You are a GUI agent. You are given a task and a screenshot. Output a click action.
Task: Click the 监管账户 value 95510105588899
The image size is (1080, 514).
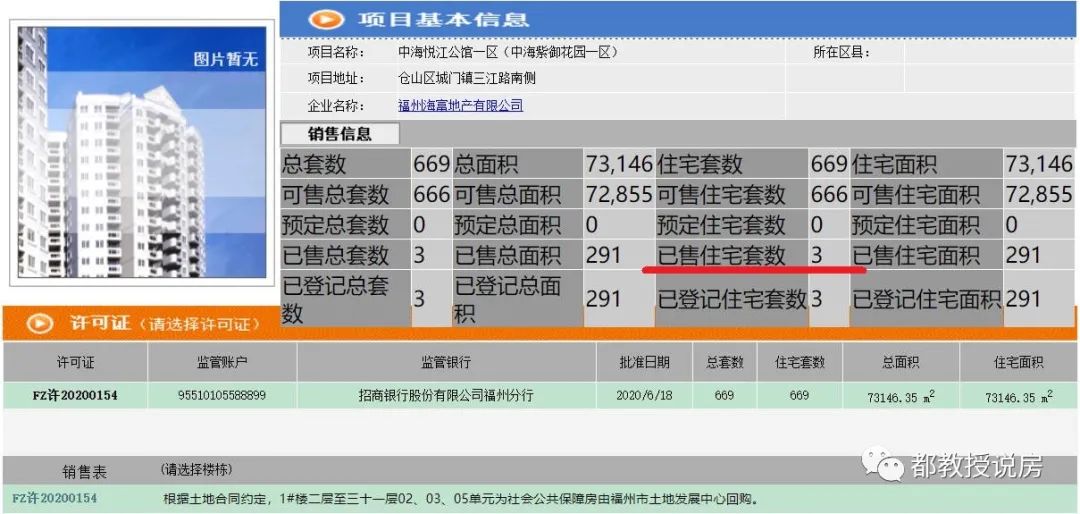point(222,395)
